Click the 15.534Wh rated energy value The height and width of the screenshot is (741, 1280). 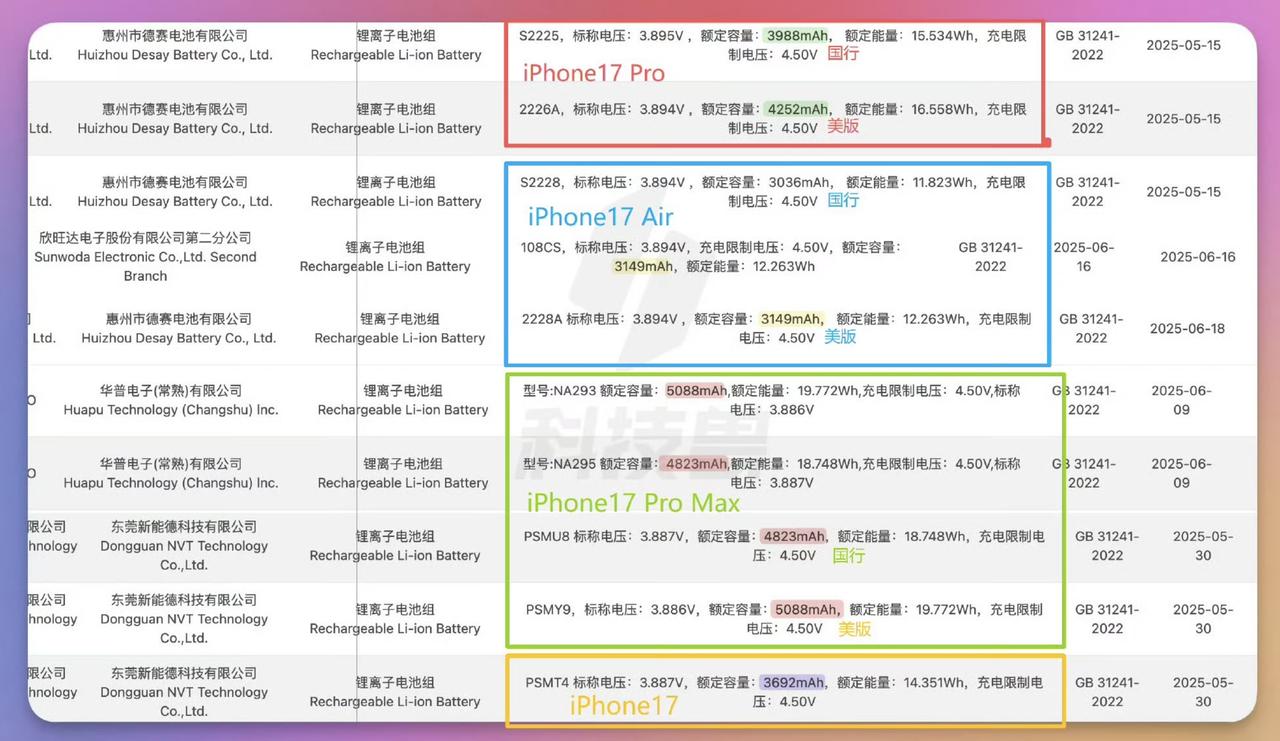[x=944, y=36]
